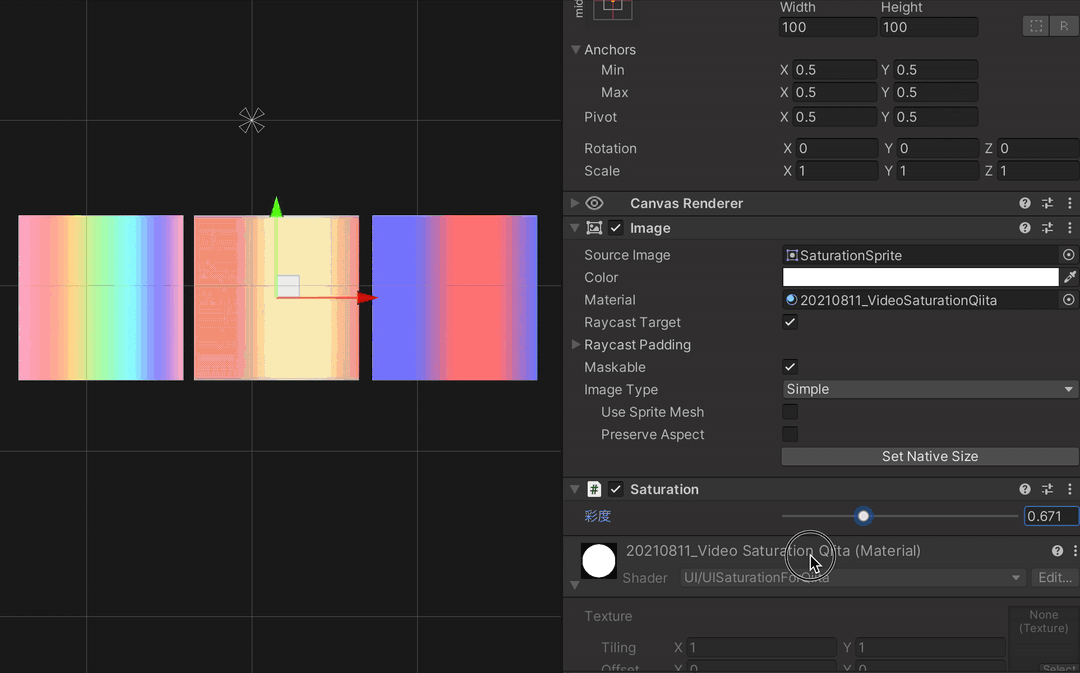Toggle the Raycast Target checkbox
Viewport: 1080px width, 673px height.
click(790, 322)
